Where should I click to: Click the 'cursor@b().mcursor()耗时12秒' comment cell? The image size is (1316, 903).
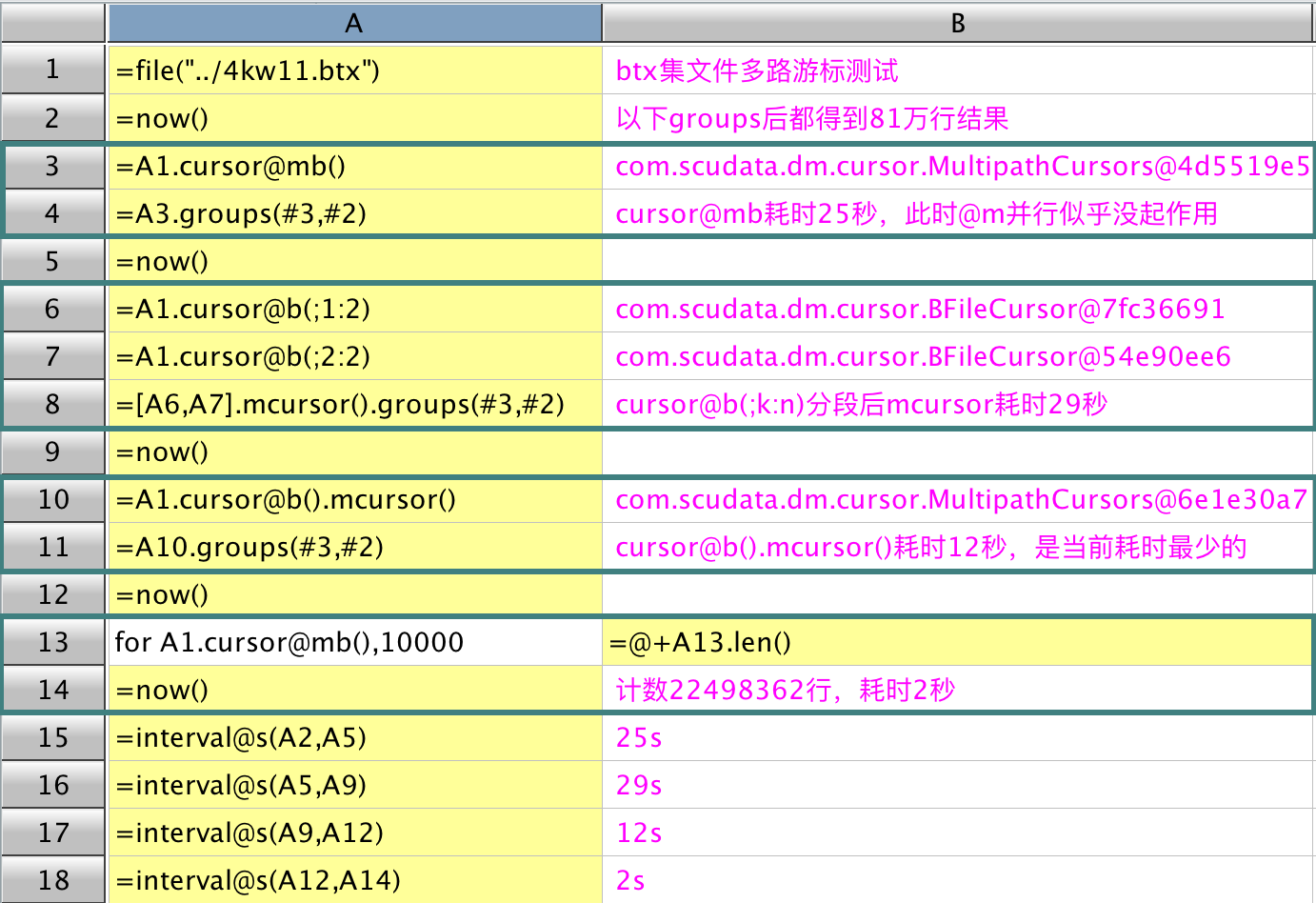(959, 546)
